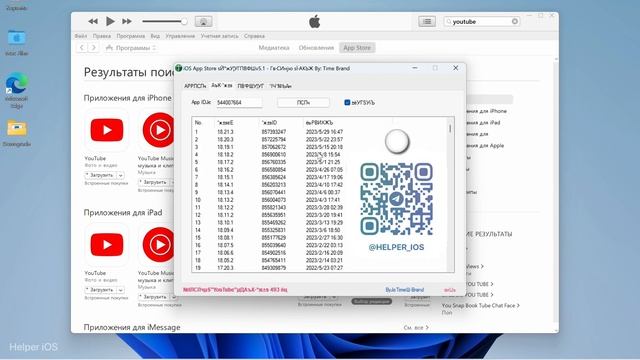Select the row for version 18.10.1

click(x=269, y=222)
